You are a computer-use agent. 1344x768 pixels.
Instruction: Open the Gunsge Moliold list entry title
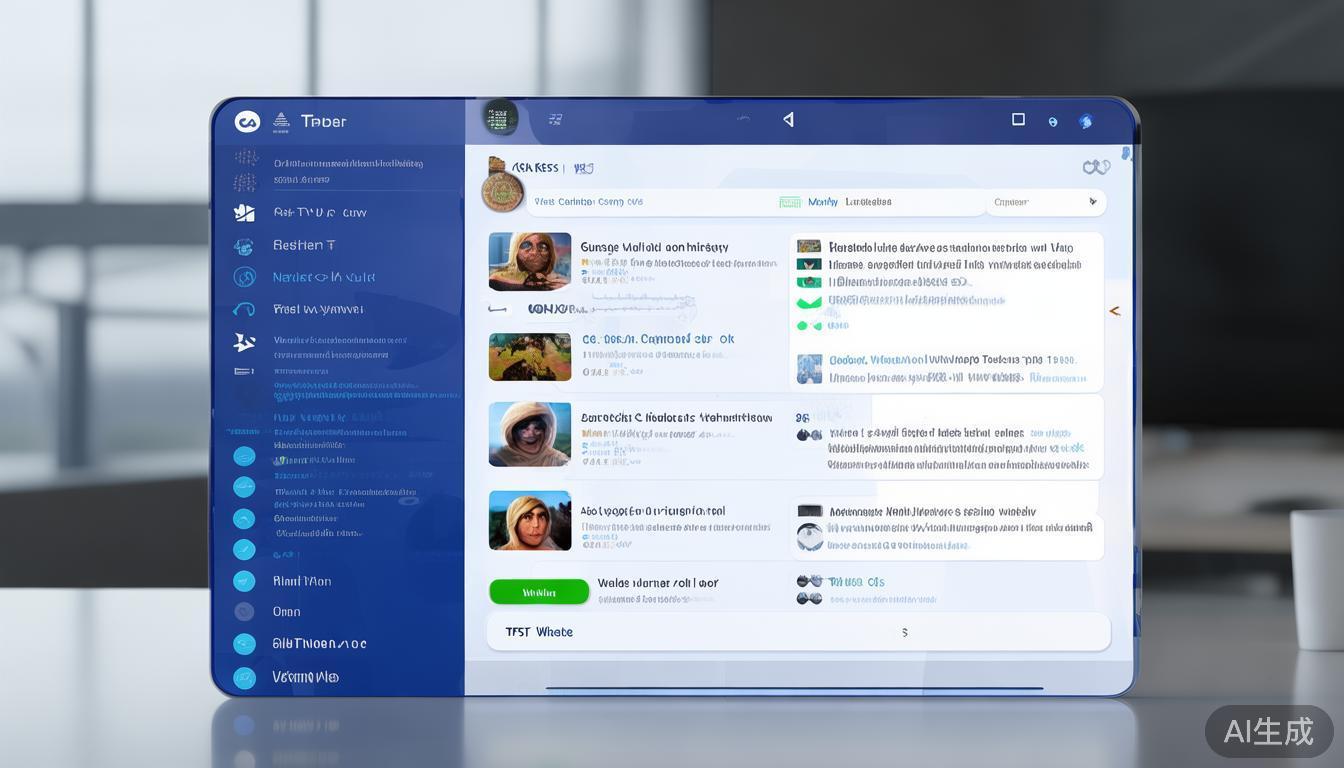tap(654, 247)
